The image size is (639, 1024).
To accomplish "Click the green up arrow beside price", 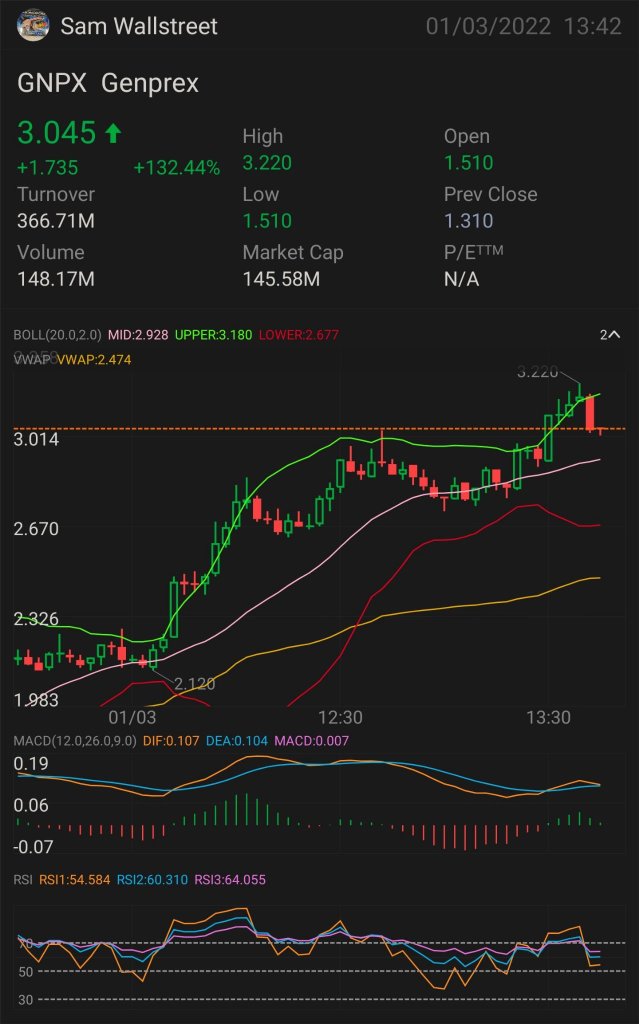I will click(113, 133).
